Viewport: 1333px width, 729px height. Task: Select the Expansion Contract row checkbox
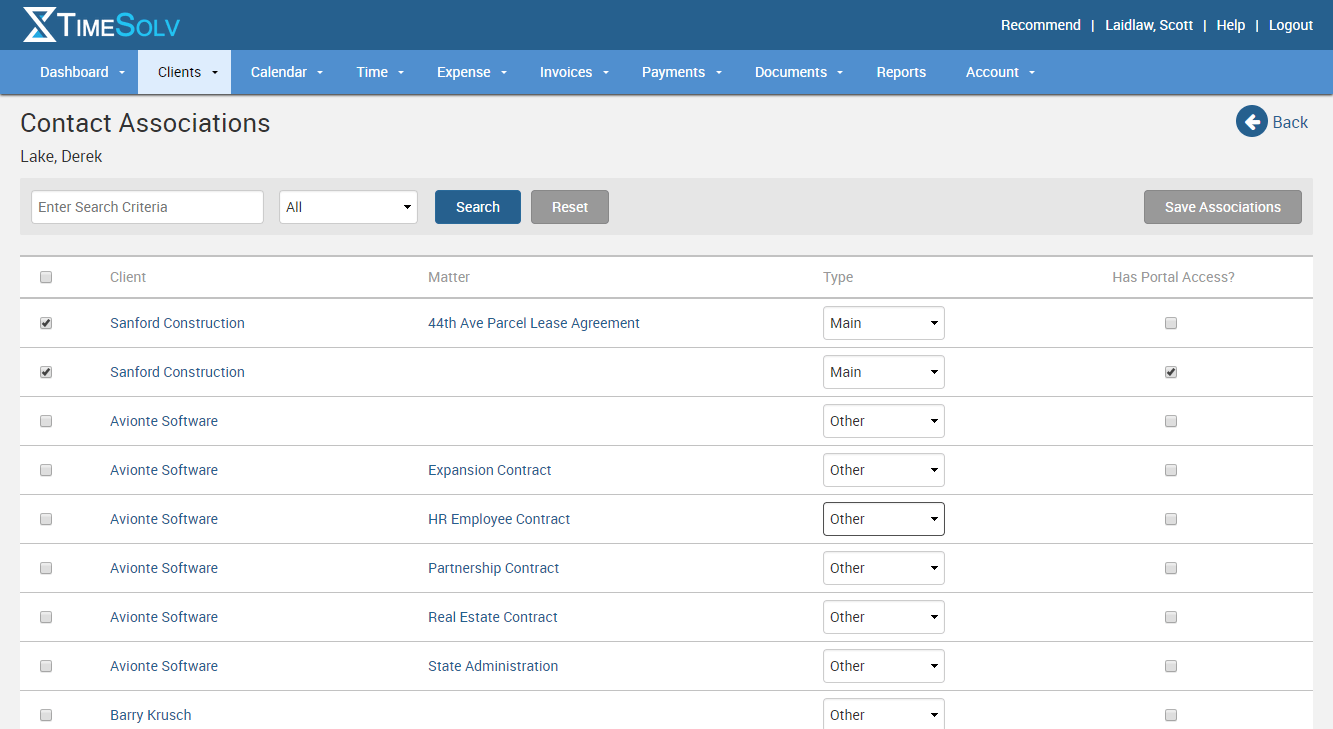pyautogui.click(x=46, y=471)
